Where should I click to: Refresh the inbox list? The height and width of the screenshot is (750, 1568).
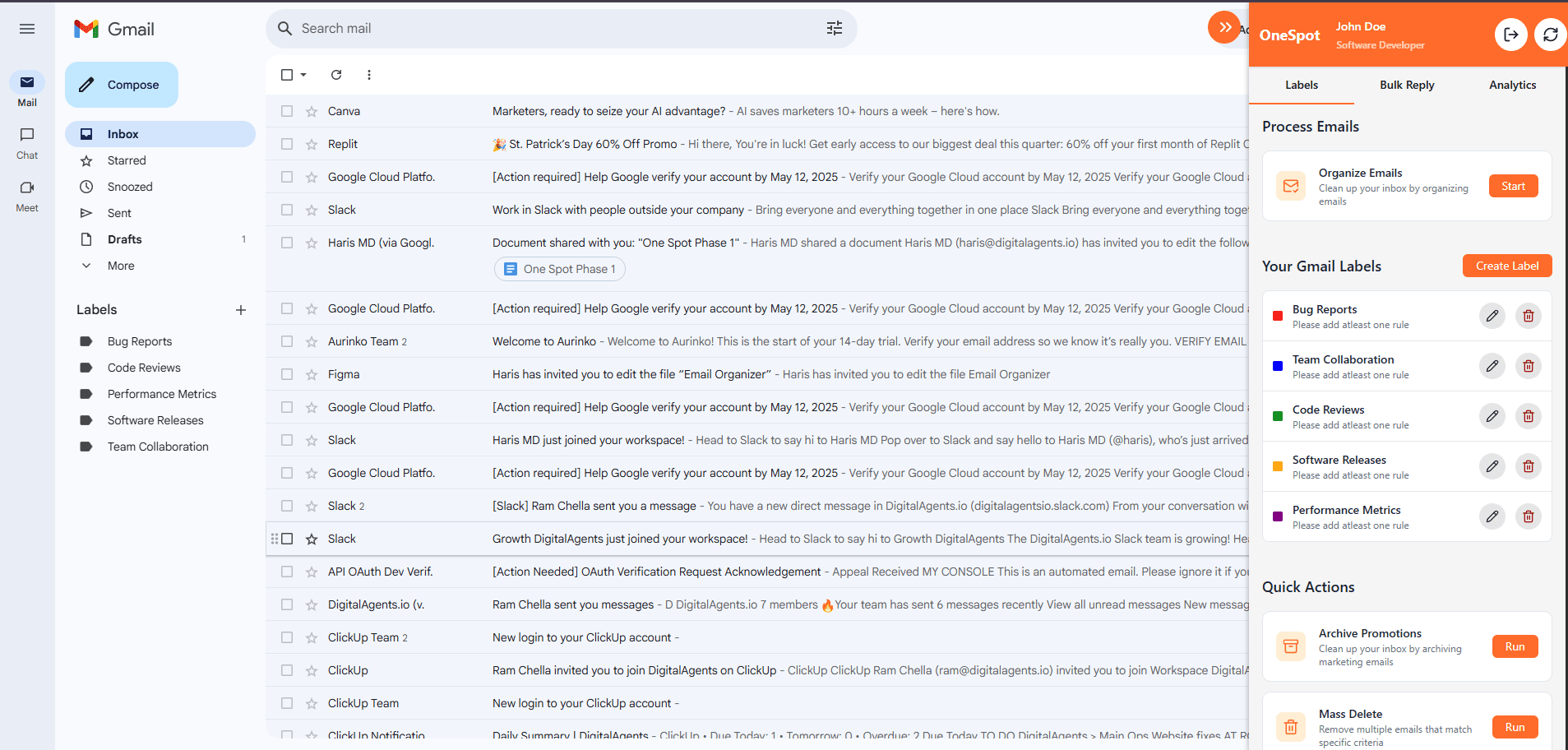[x=336, y=75]
